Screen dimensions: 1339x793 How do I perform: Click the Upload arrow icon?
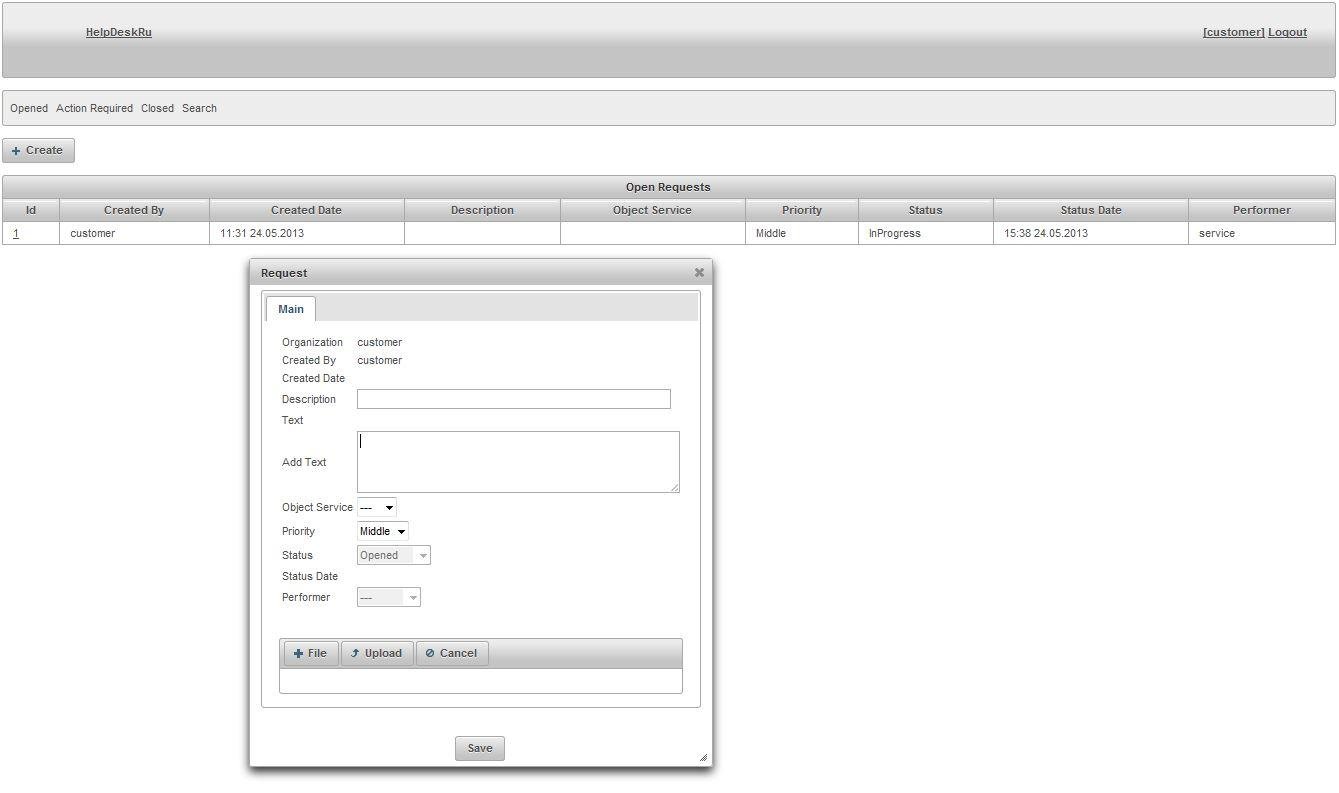(x=355, y=653)
